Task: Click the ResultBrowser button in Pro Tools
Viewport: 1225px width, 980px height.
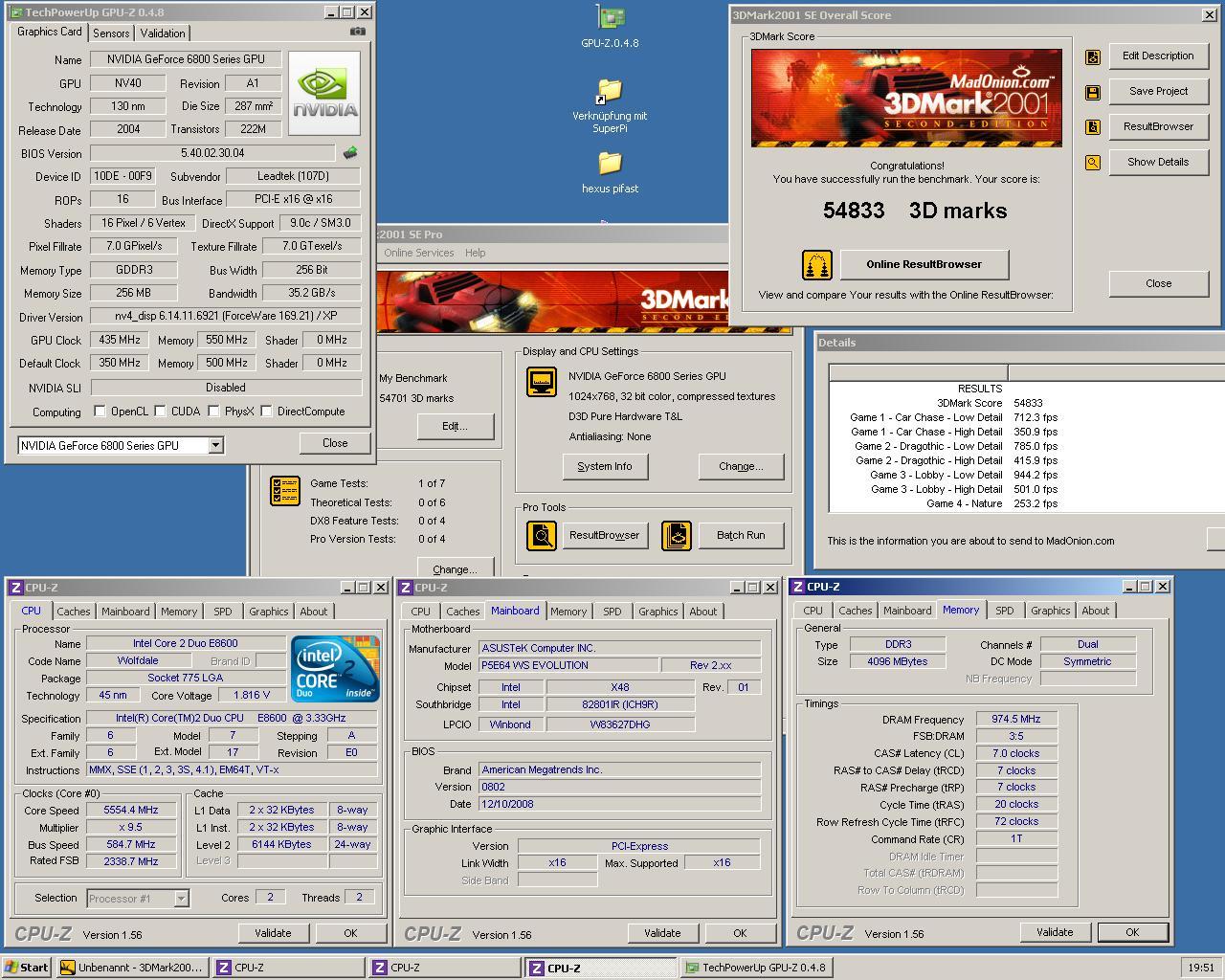Action: pos(605,535)
